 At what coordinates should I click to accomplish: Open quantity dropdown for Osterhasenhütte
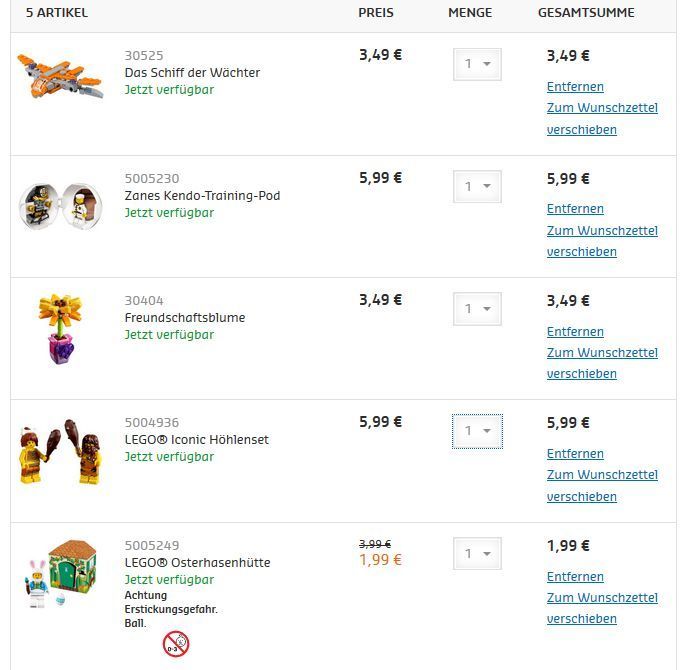477,553
